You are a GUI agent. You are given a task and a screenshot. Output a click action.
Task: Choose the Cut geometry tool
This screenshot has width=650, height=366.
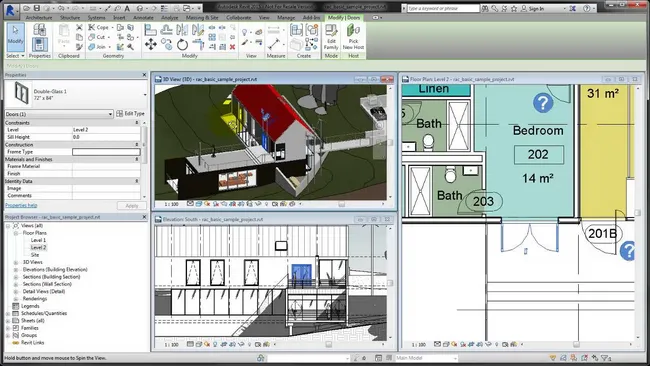97,37
